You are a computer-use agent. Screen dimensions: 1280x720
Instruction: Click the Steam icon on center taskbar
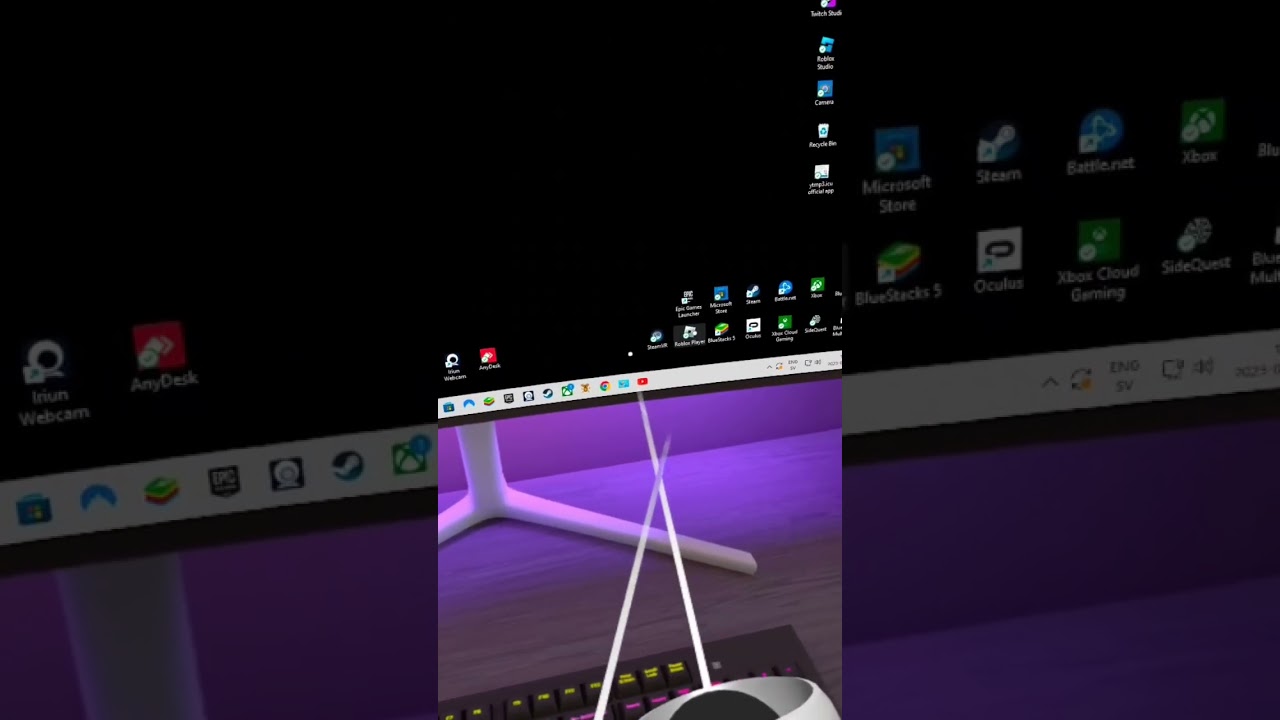pos(548,393)
